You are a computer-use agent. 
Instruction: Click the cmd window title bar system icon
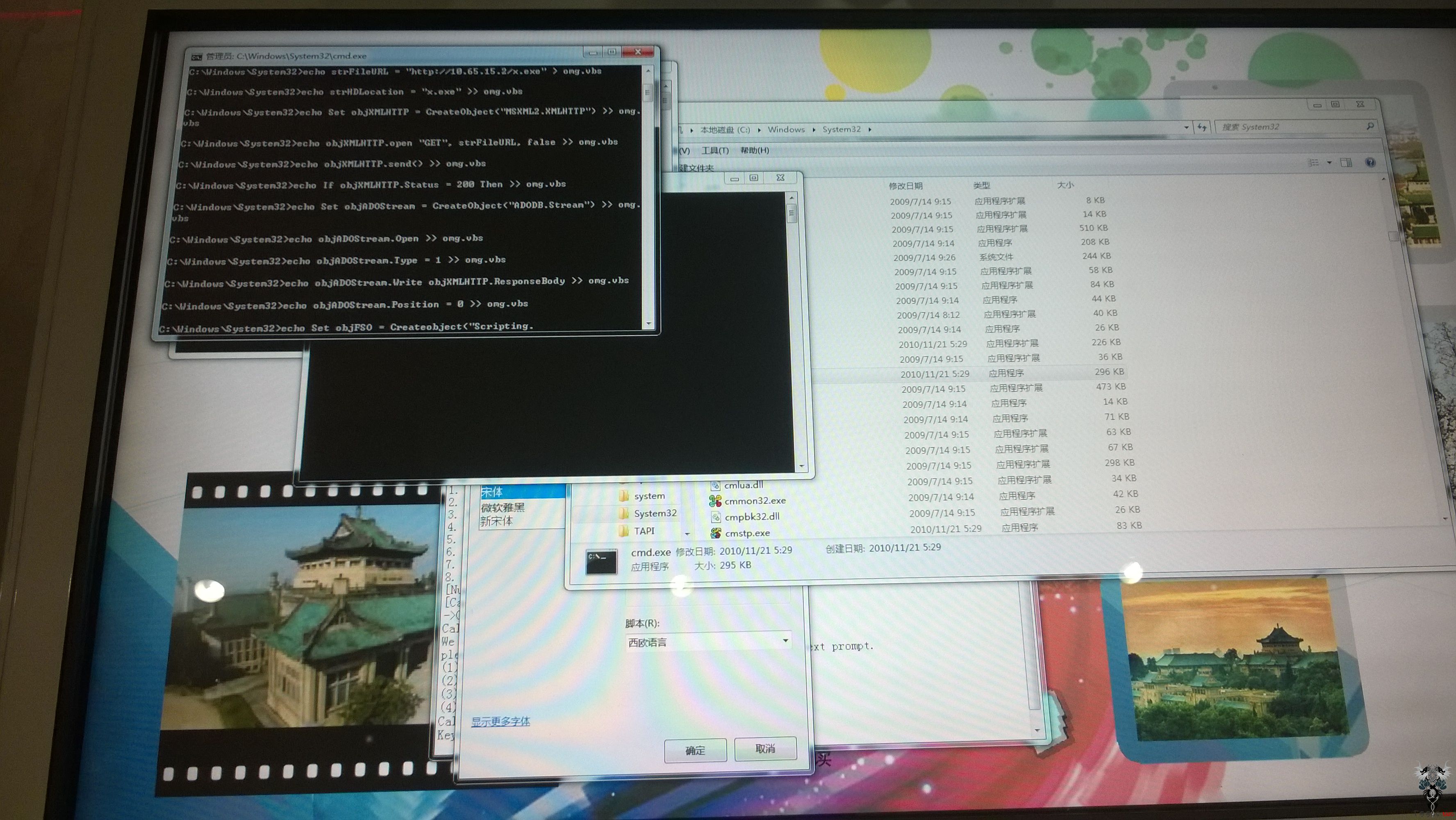197,57
